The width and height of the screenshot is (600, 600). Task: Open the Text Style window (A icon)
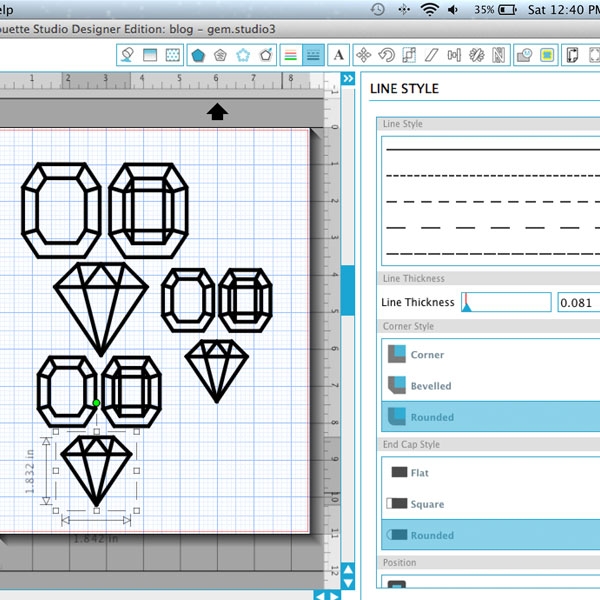[338, 55]
